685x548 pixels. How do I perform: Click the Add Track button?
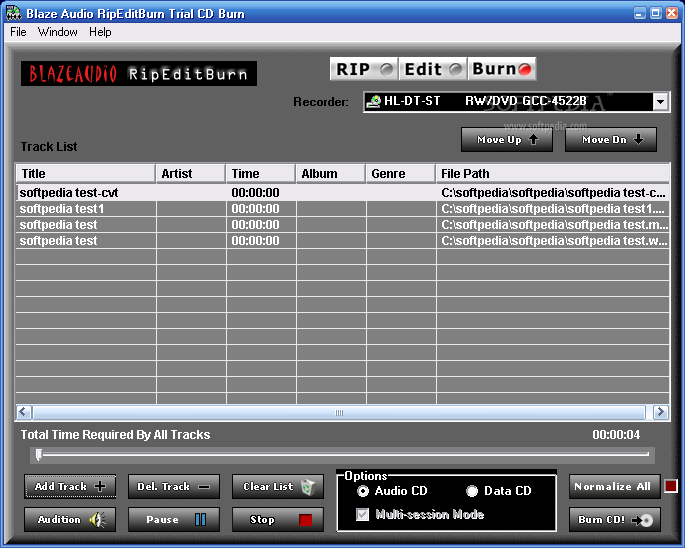click(70, 486)
